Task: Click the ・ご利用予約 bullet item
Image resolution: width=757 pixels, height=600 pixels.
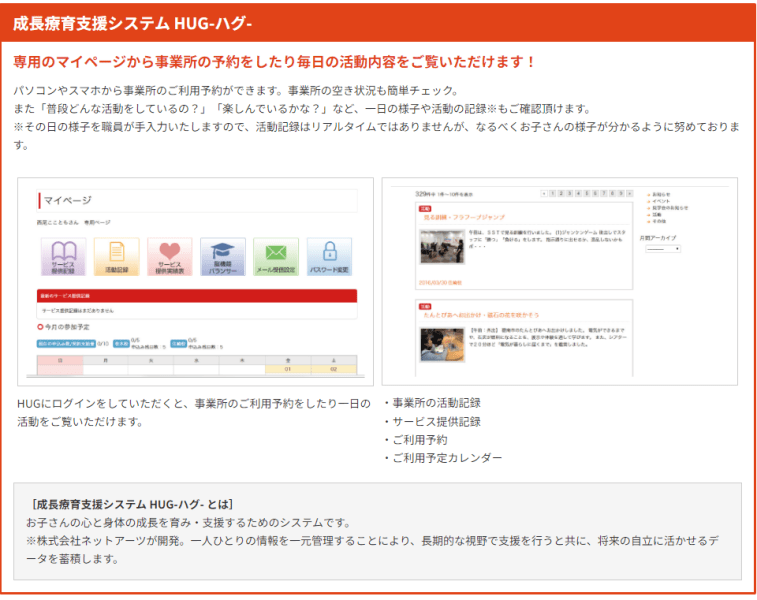Action: coord(416,440)
